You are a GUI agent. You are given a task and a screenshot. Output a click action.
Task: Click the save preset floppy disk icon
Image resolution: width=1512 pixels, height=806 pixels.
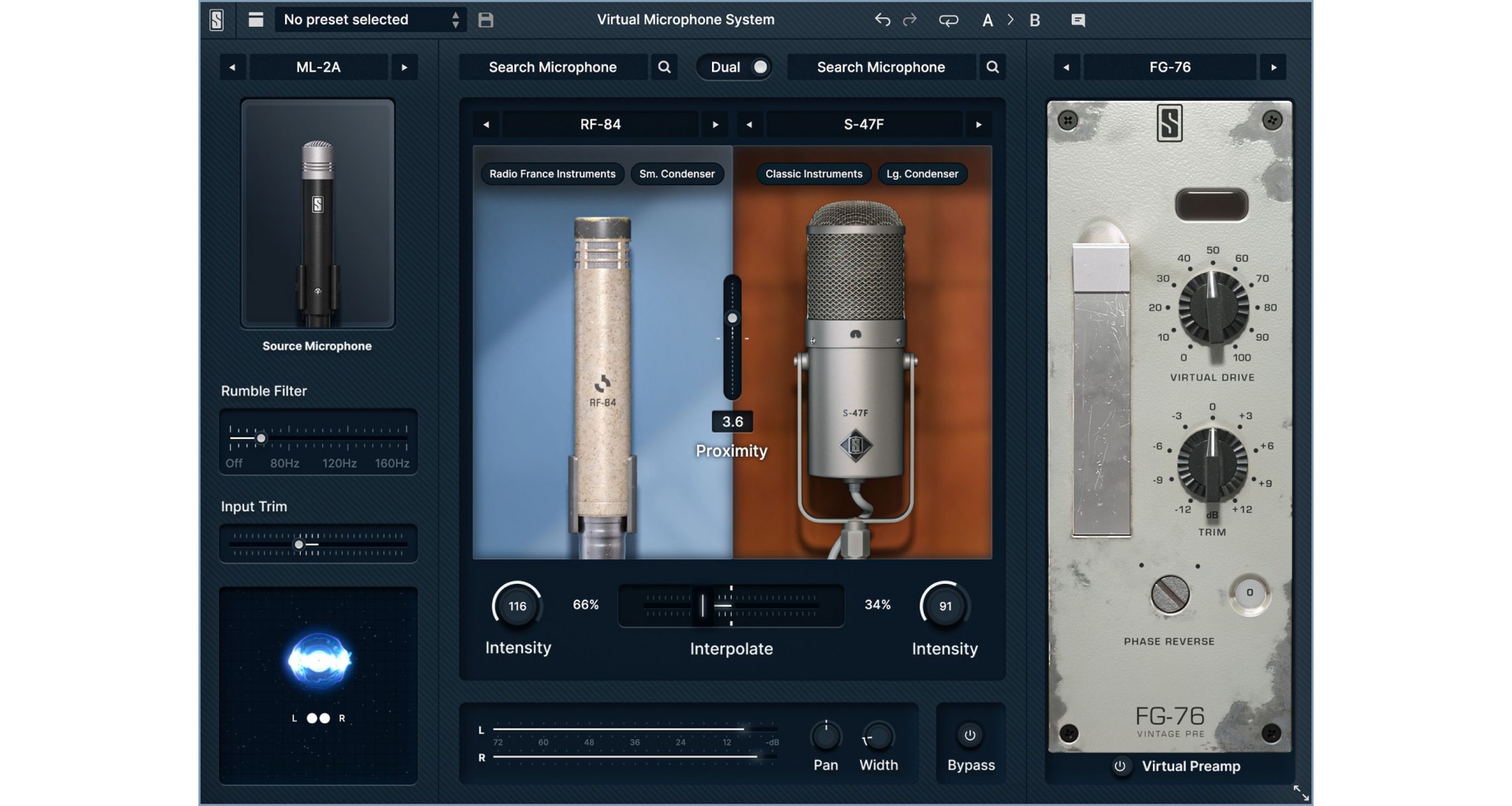tap(486, 20)
